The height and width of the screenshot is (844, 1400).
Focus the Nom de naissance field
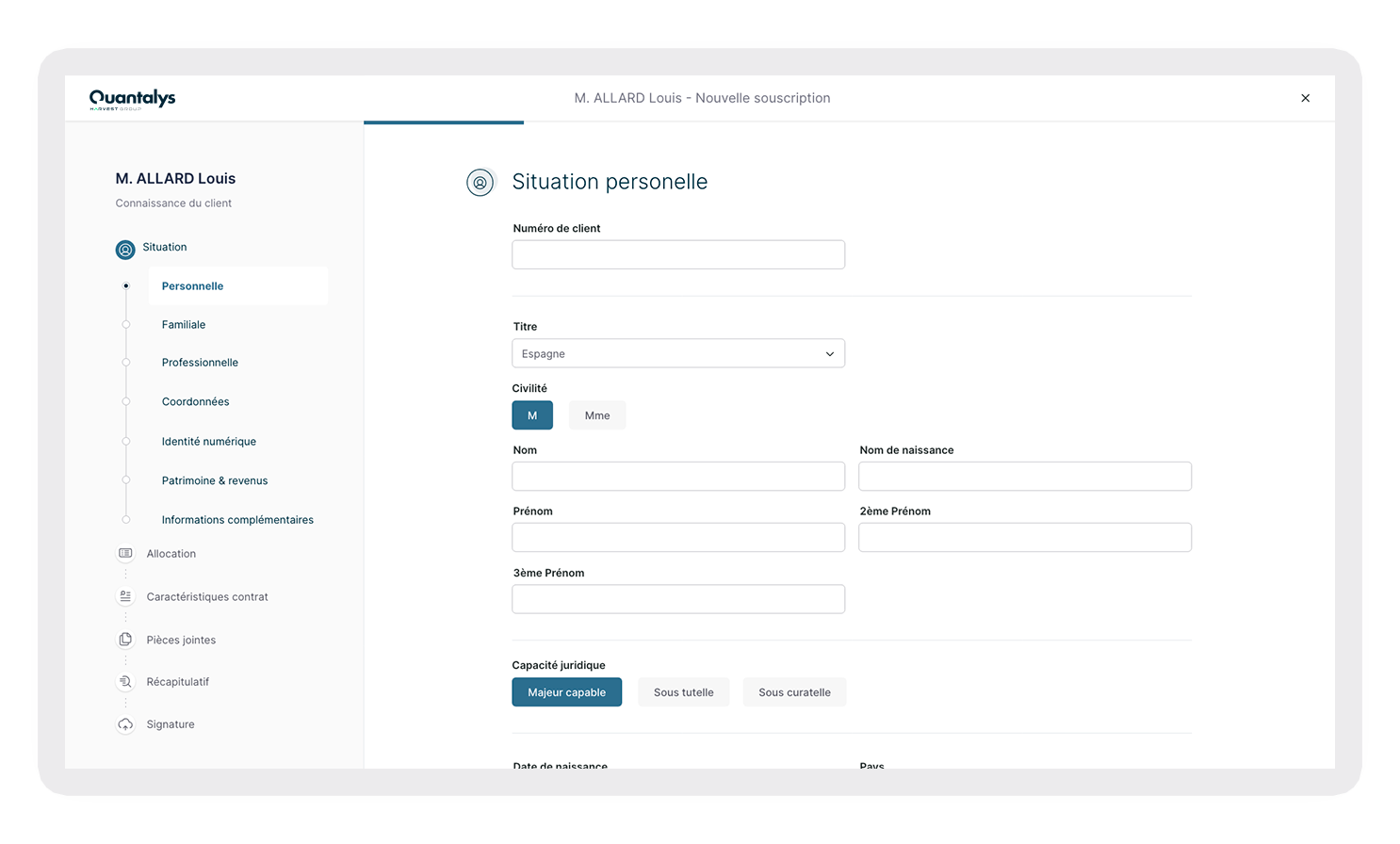1025,476
